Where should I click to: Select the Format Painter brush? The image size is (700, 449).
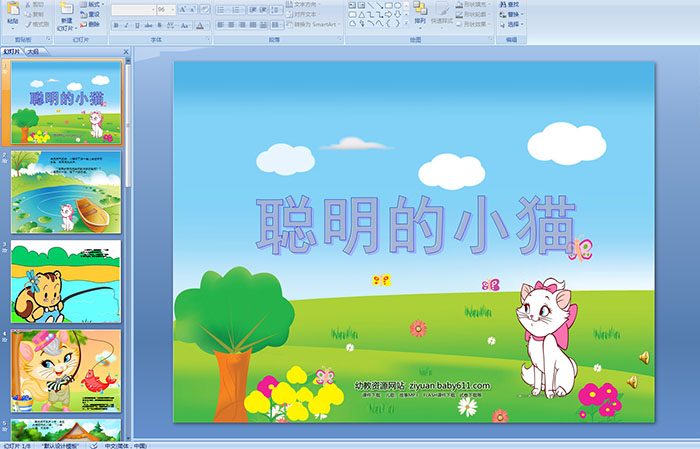(x=29, y=24)
